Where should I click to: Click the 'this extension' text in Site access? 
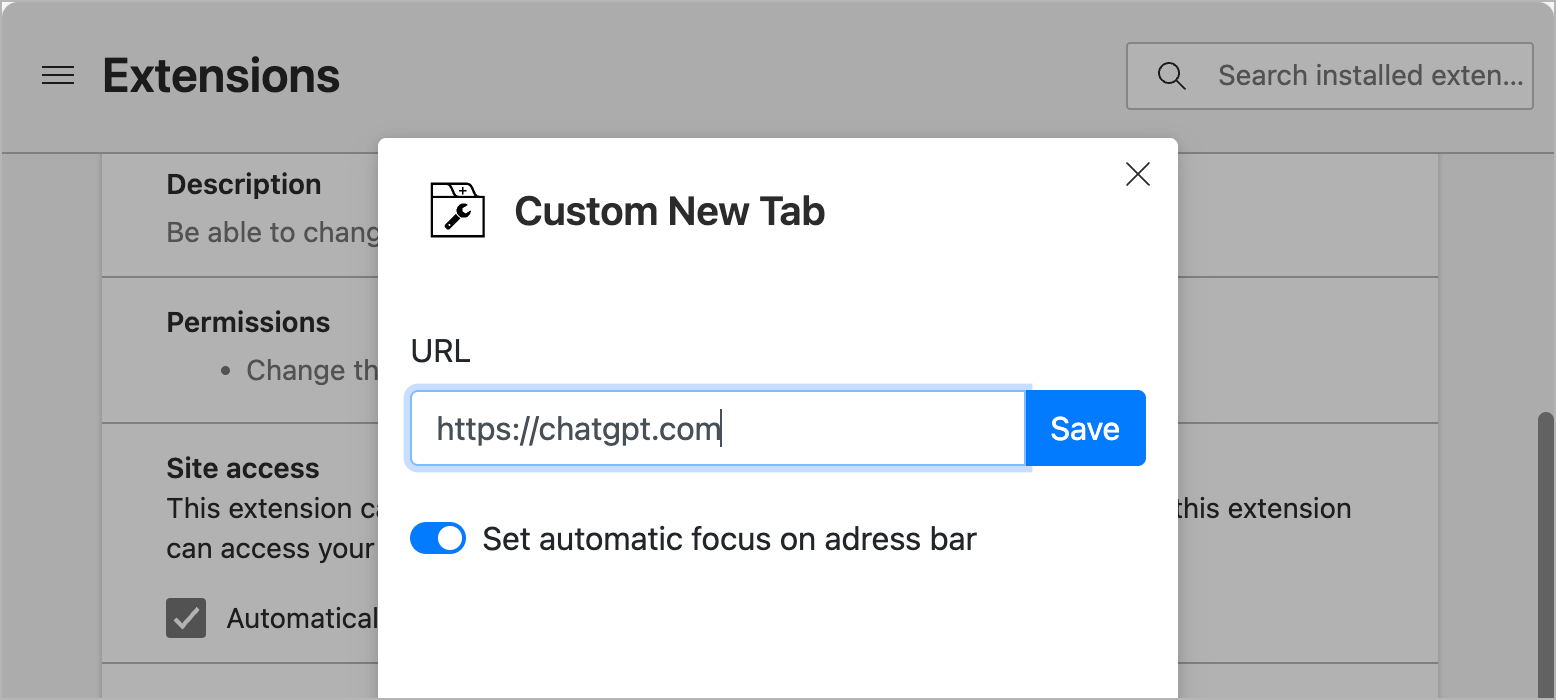pos(1264,508)
